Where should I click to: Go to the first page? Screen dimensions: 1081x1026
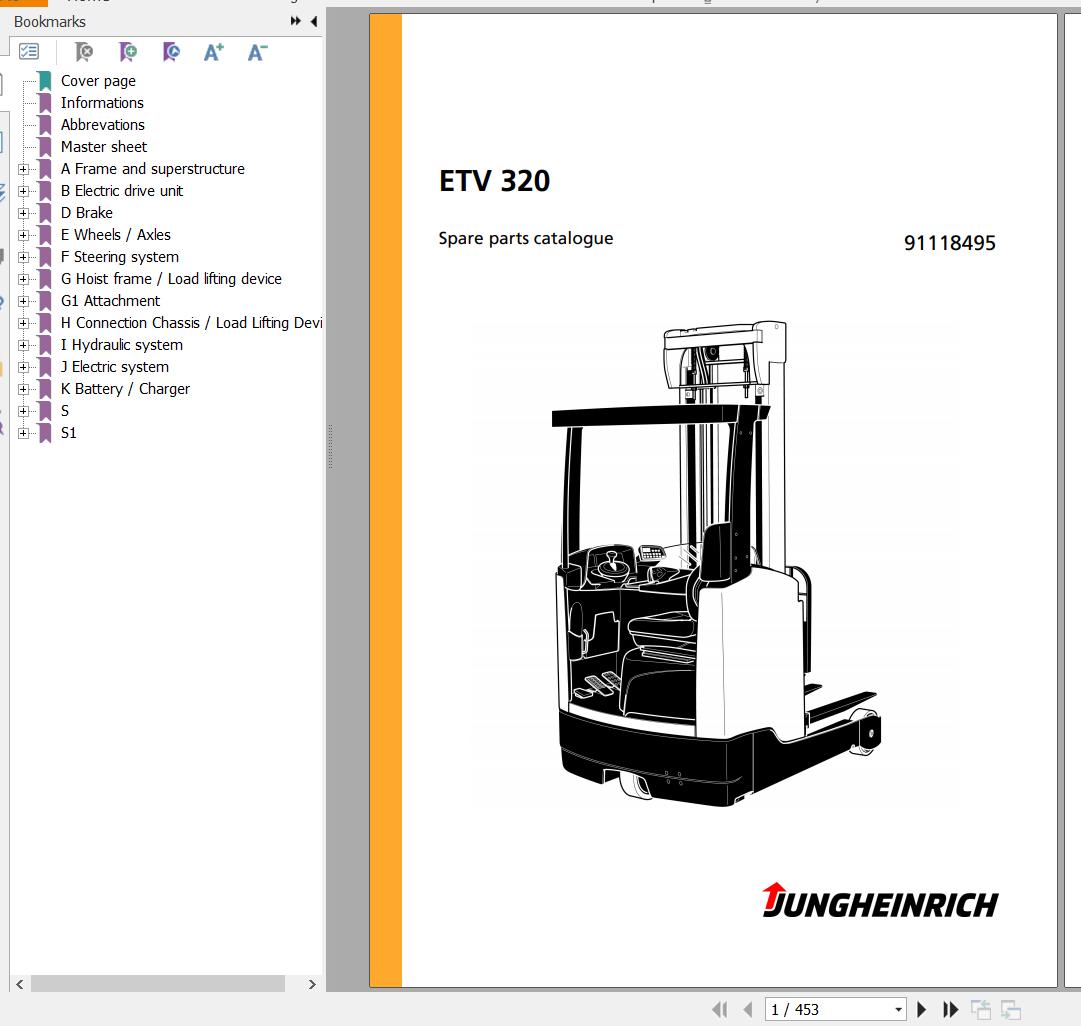tap(719, 1009)
